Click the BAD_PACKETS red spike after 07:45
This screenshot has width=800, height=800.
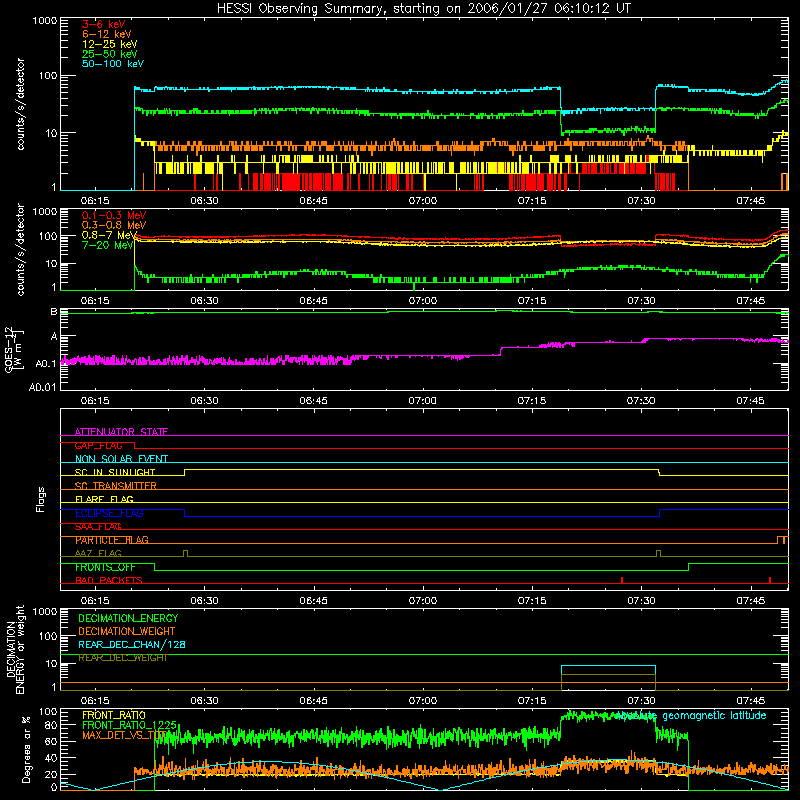770,580
